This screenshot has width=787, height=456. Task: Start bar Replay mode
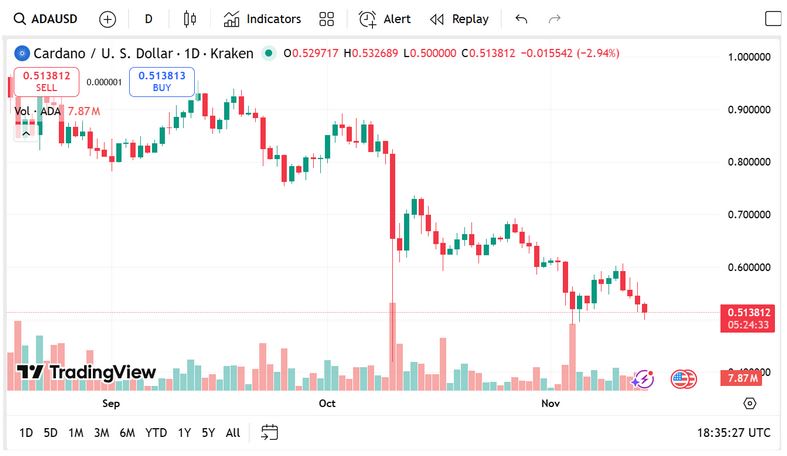pos(459,19)
